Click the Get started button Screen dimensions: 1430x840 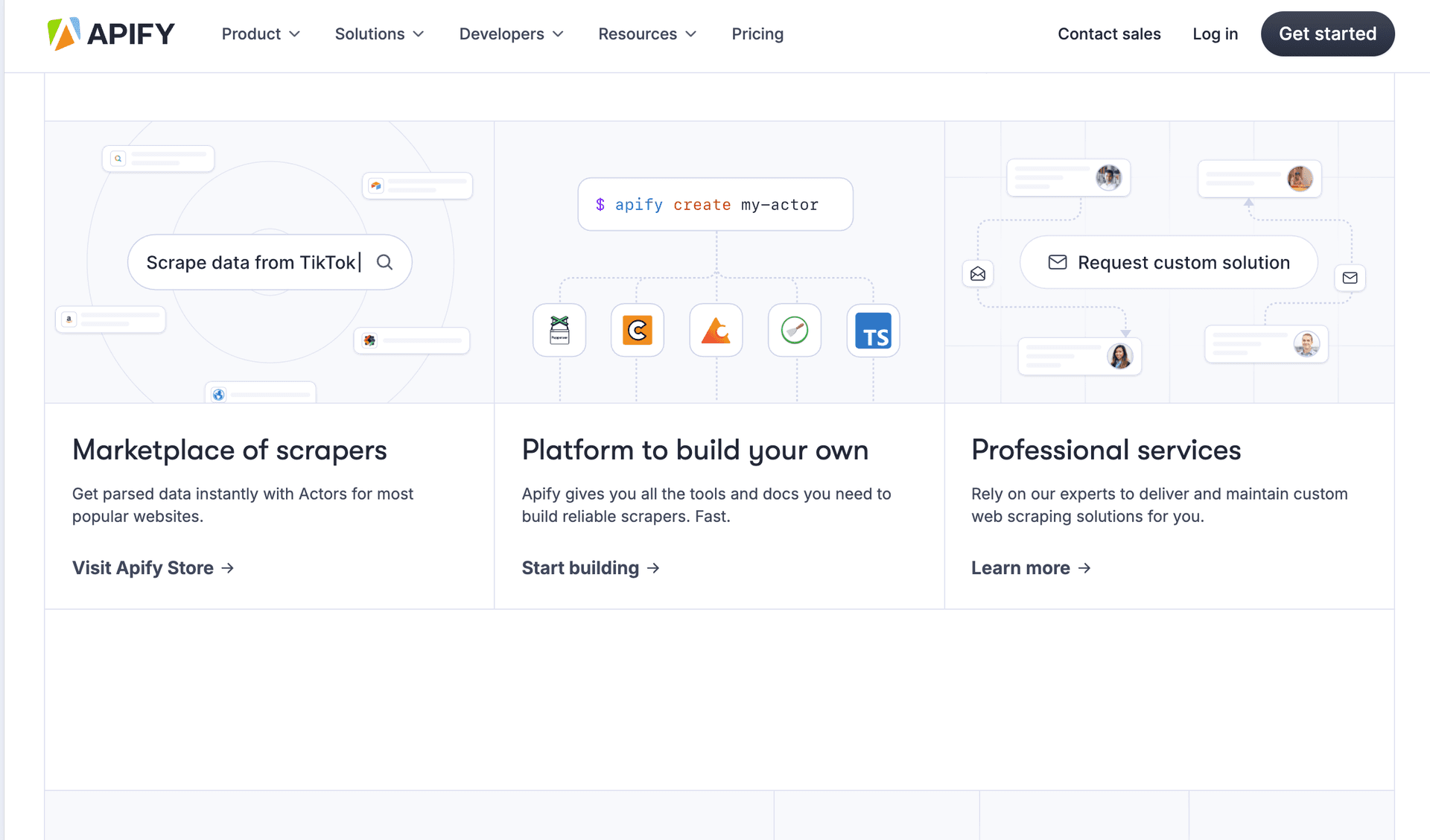pos(1327,34)
